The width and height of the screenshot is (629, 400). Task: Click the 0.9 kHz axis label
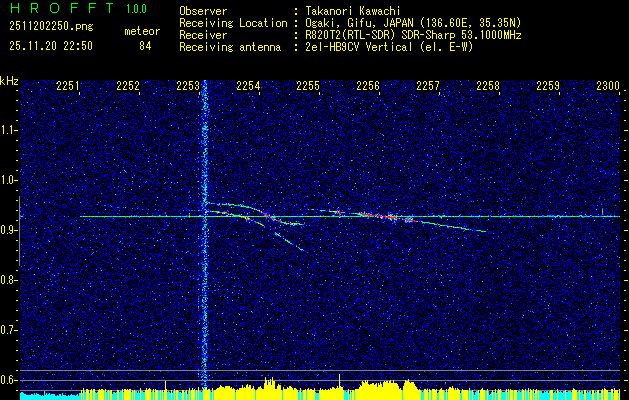(8, 230)
